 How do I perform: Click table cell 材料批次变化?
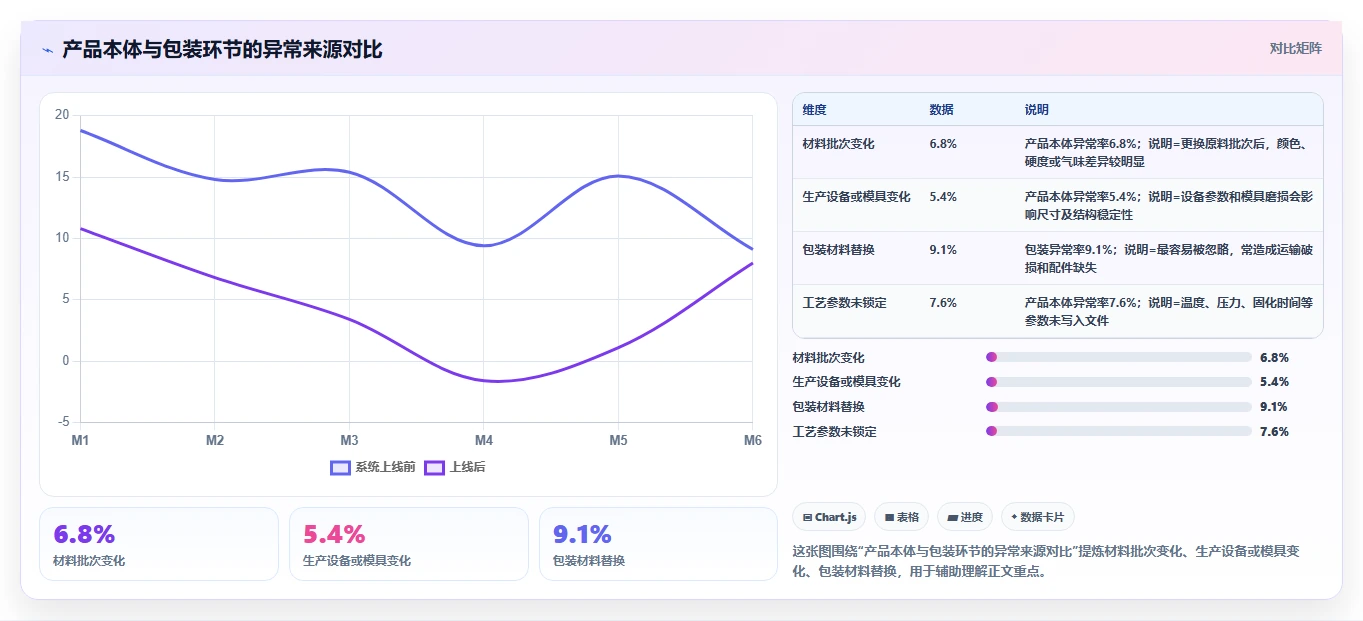click(838, 144)
